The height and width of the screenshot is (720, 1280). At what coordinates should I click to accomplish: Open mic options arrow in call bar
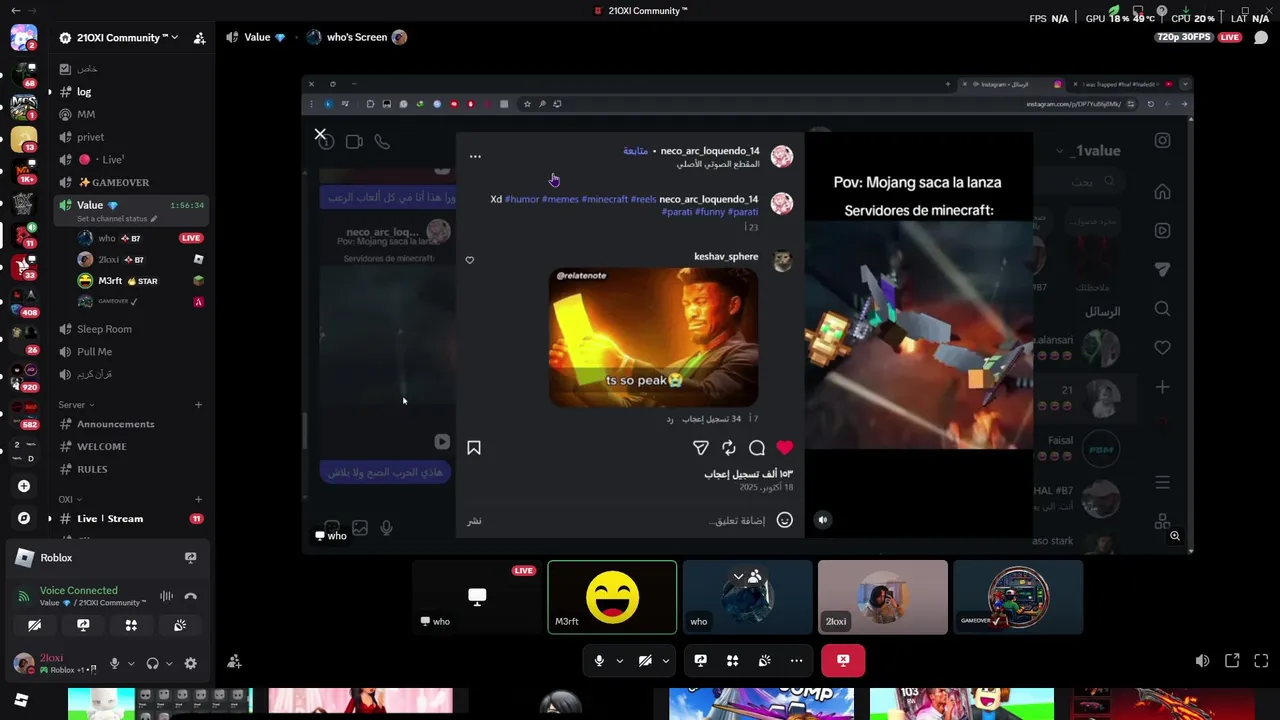coord(620,660)
